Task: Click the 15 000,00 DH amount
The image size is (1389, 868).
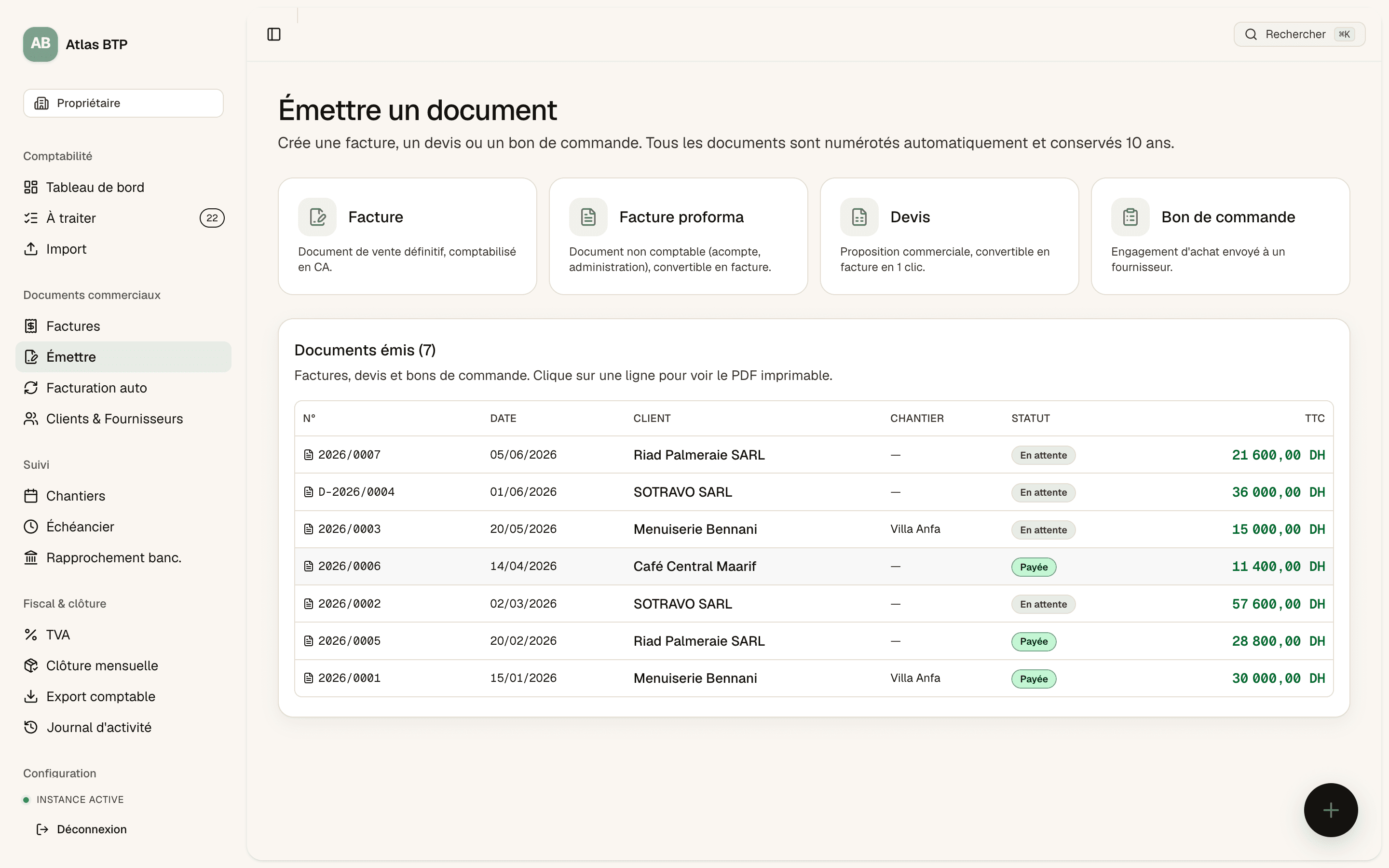Action: tap(1278, 529)
